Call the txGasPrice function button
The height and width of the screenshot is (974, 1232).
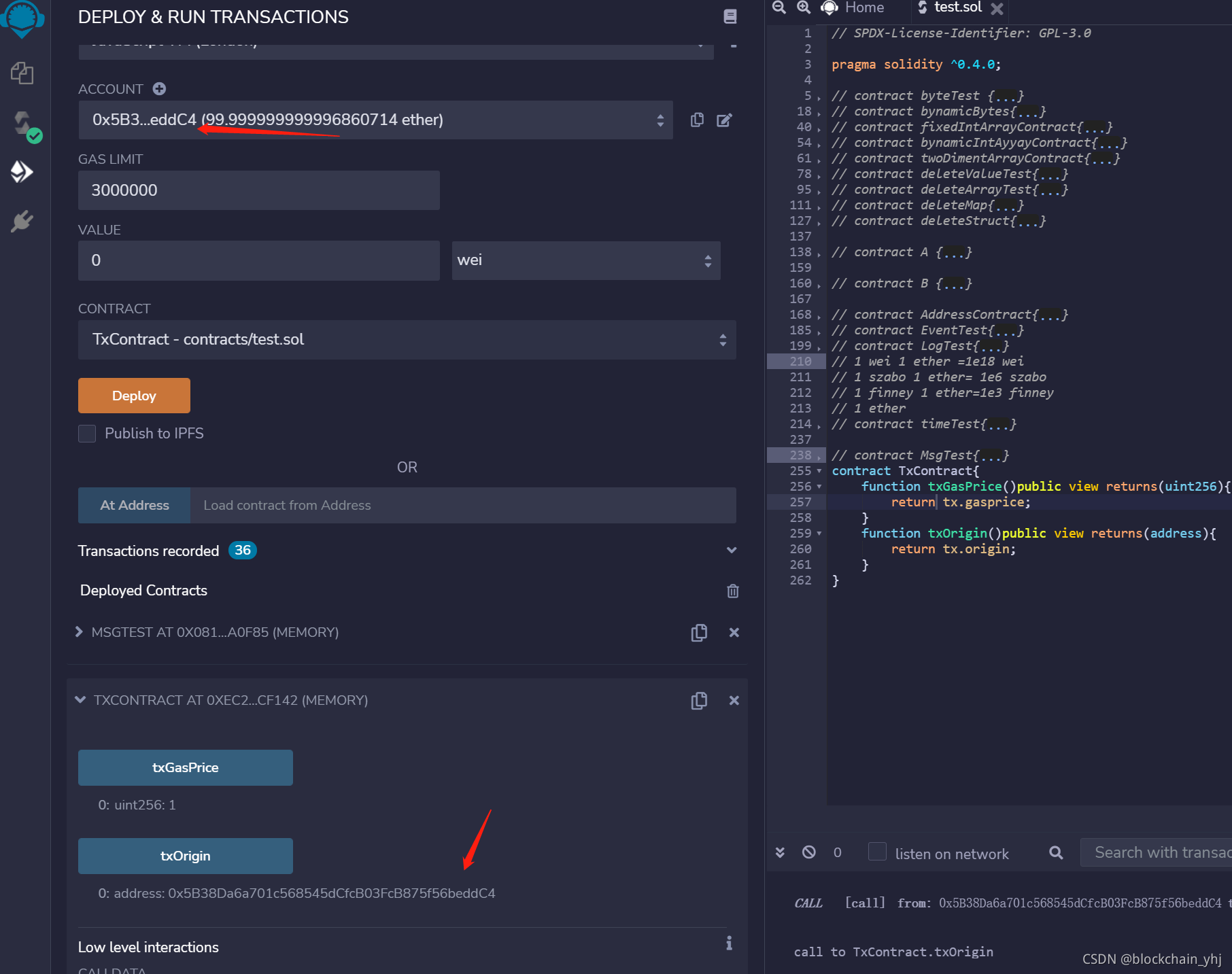186,768
